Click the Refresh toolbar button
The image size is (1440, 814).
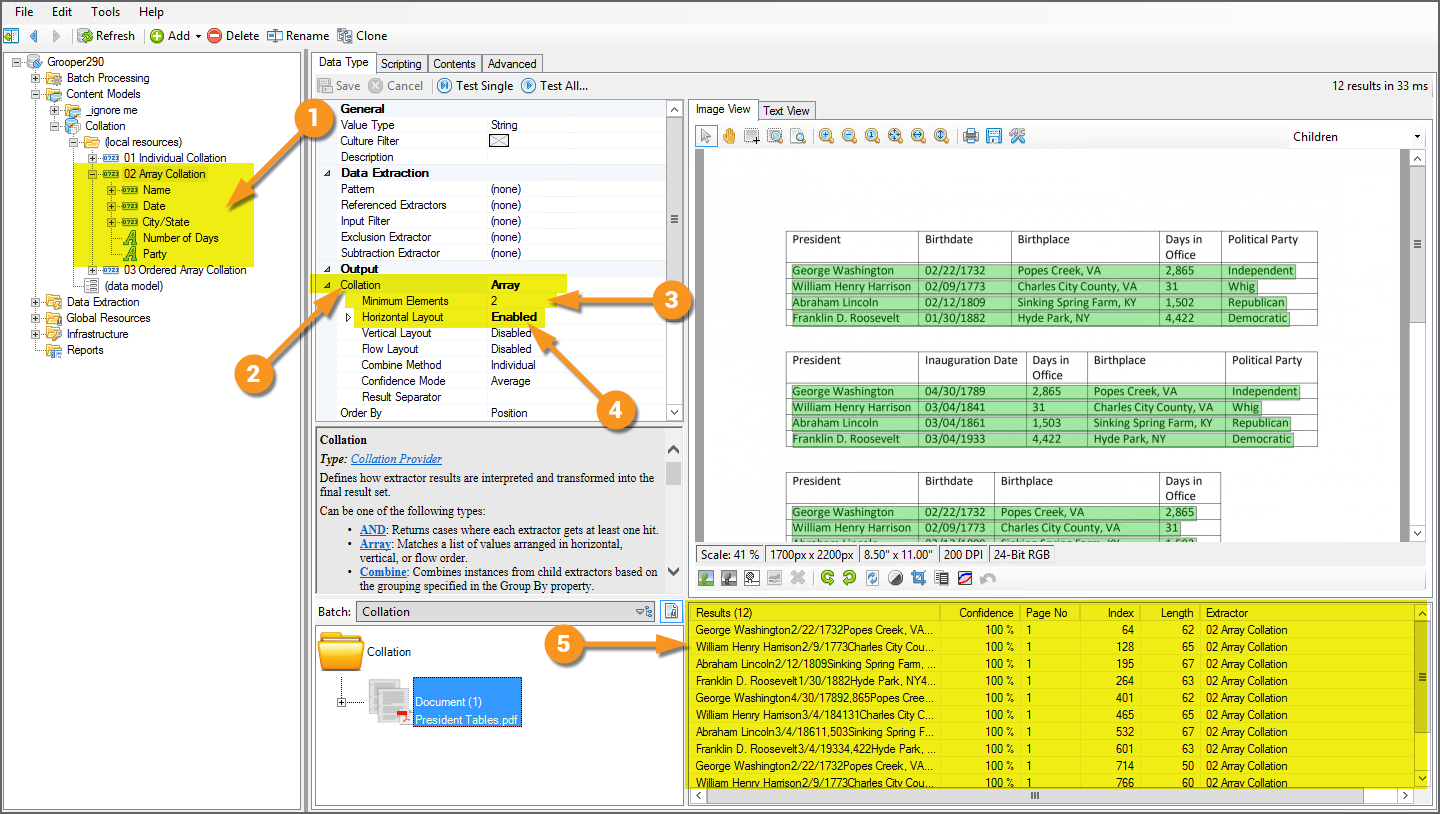coord(106,36)
